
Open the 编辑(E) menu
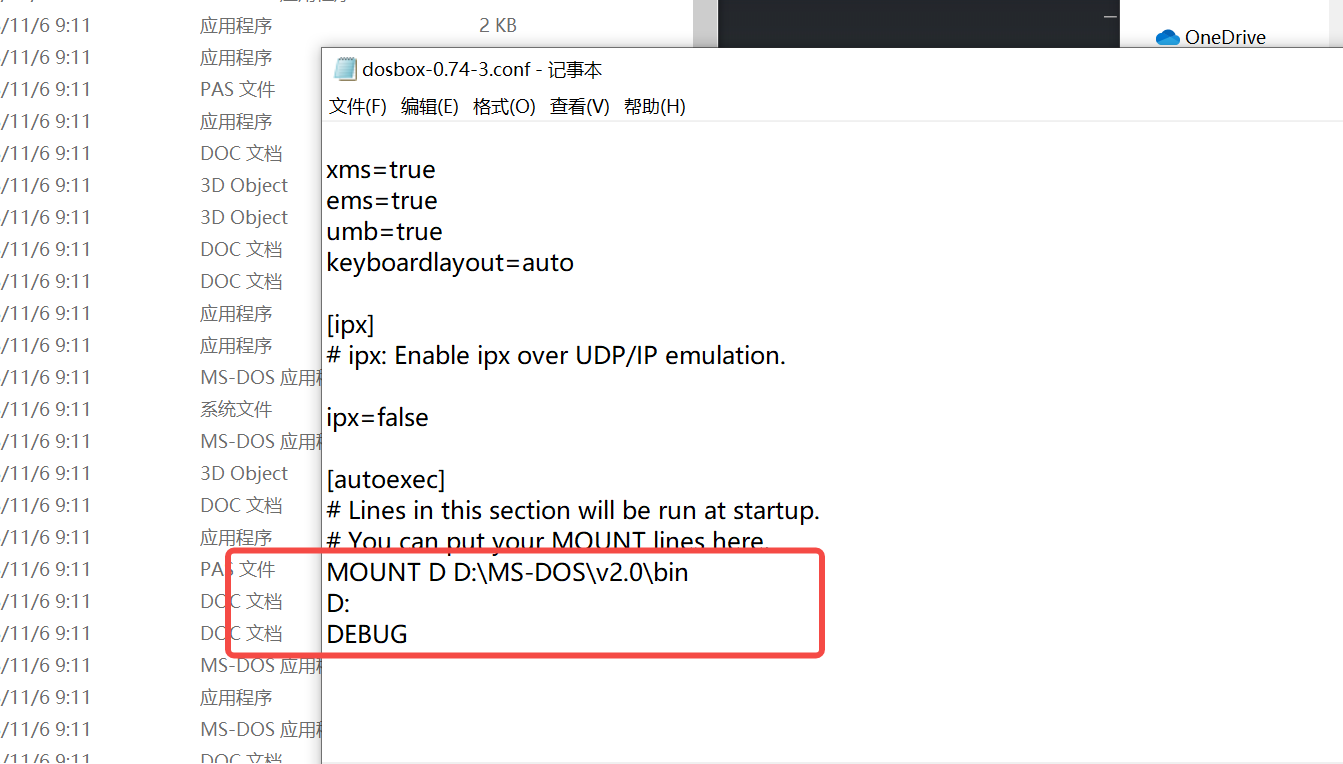430,106
